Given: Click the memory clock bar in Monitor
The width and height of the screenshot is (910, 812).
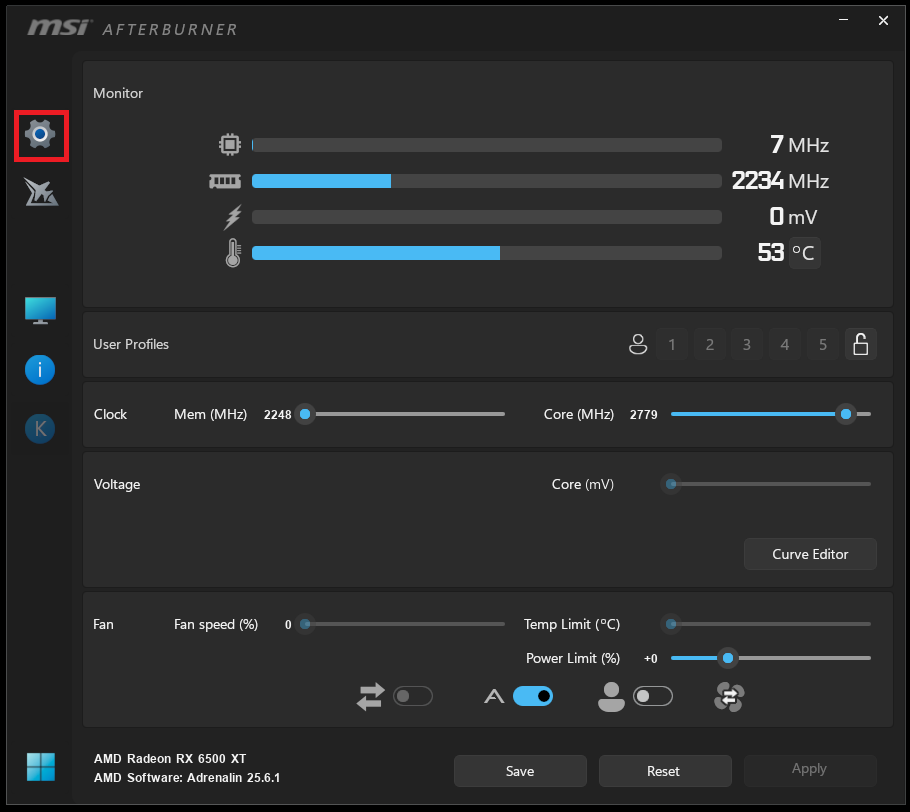Looking at the screenshot, I should coord(487,181).
